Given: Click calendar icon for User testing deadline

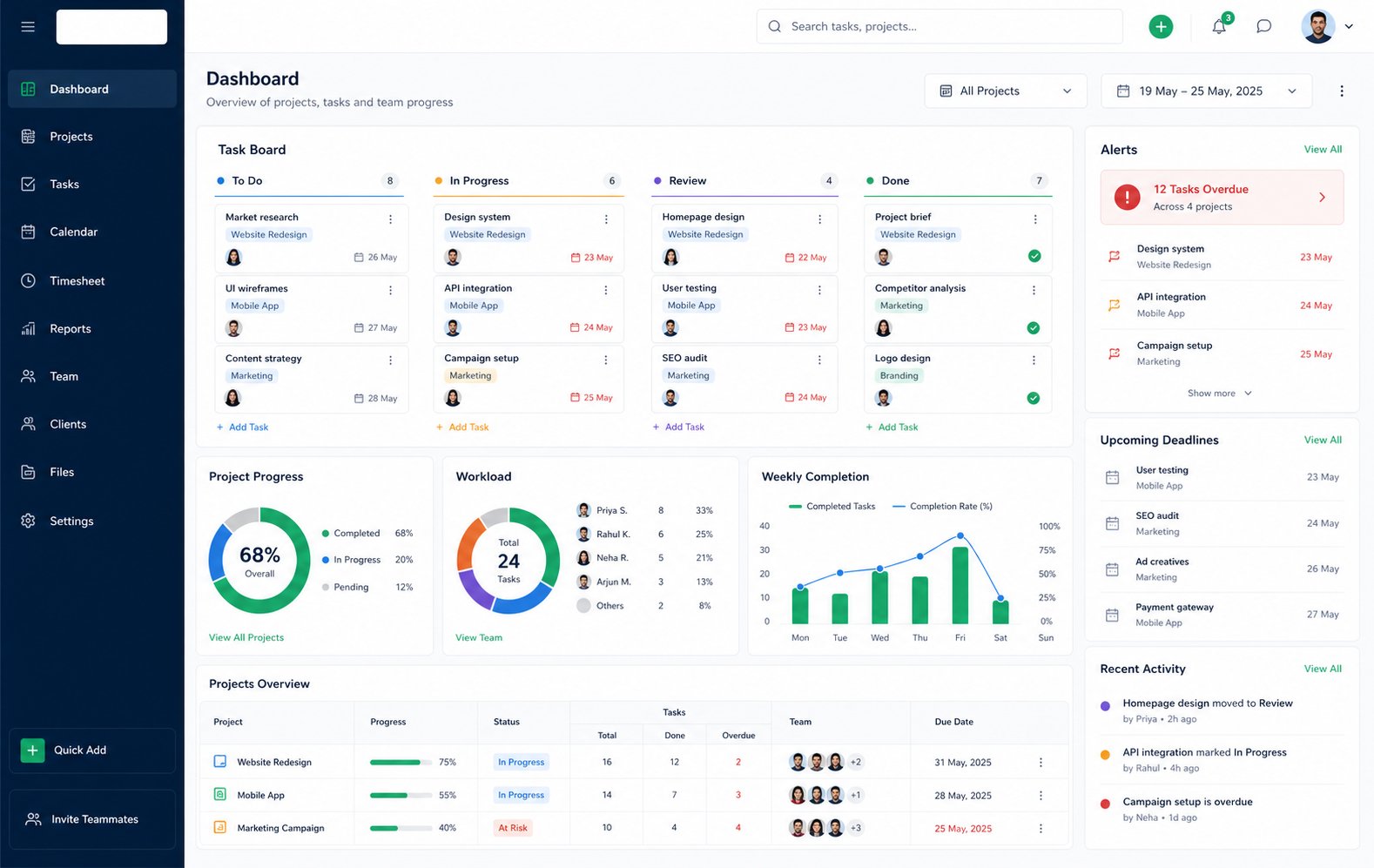Looking at the screenshot, I should (1112, 477).
